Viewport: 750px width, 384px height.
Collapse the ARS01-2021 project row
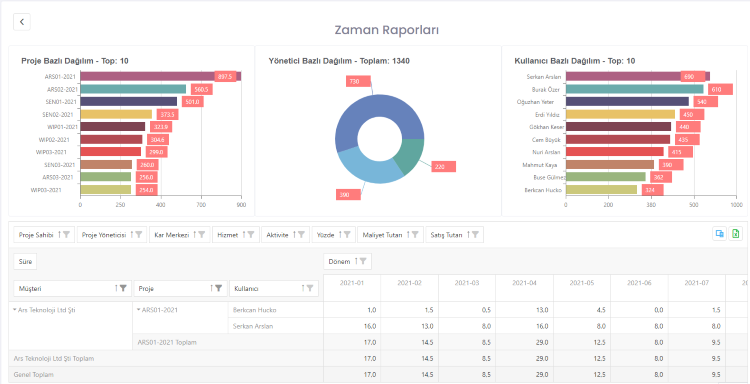click(x=139, y=310)
